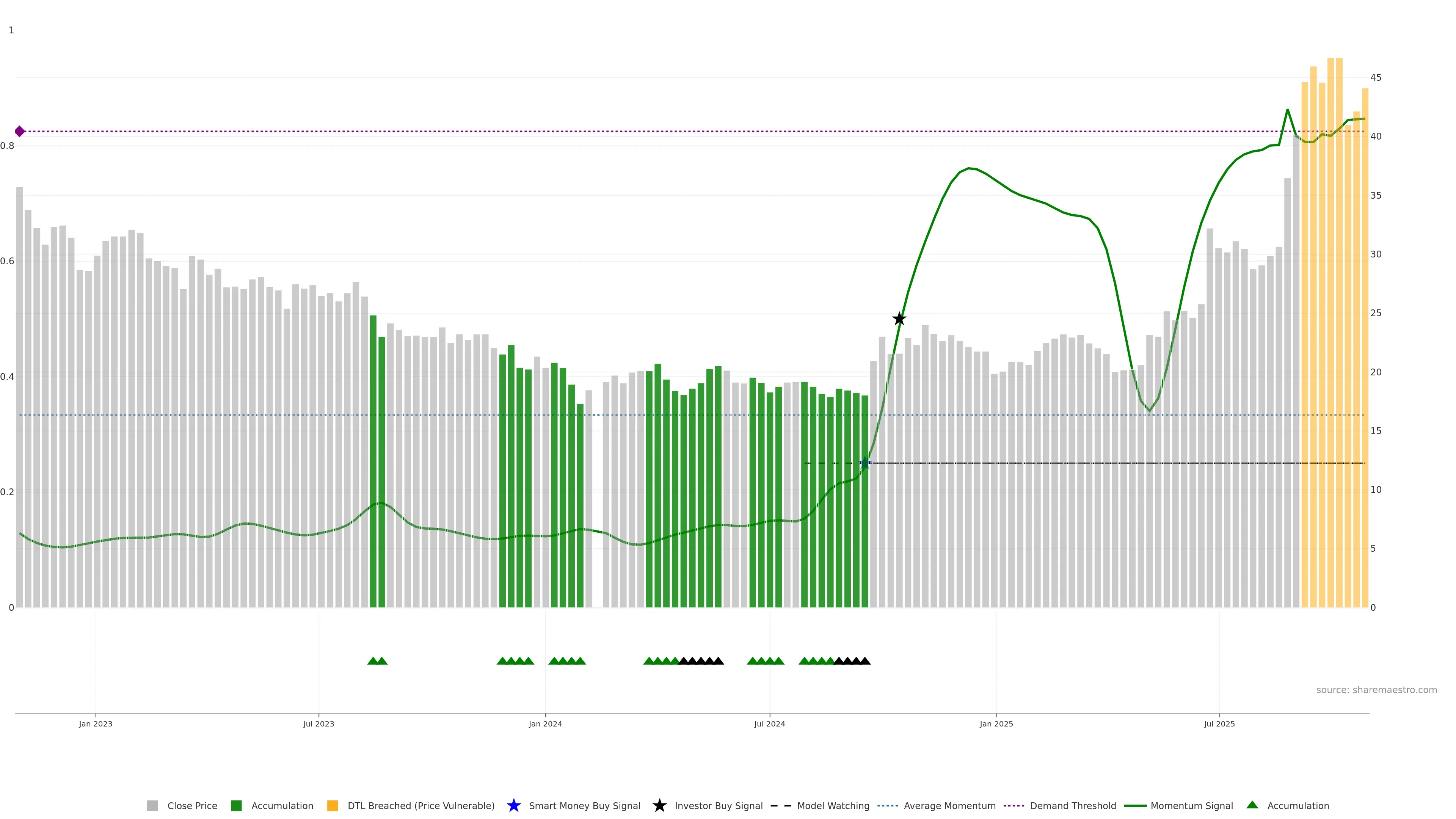This screenshot has height=819, width=1456.
Task: Click the Jul 2023 axis label
Action: [318, 723]
